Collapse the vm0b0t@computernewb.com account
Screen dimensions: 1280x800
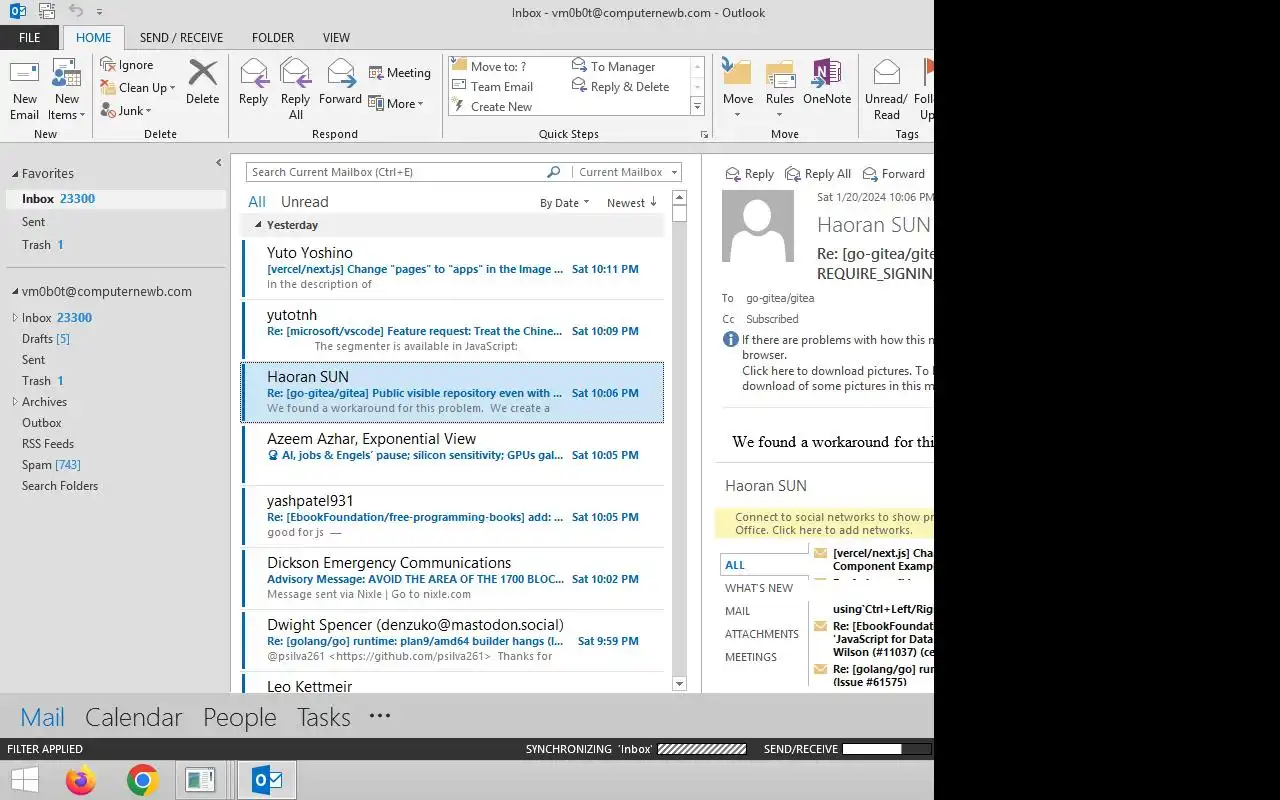[x=15, y=292]
